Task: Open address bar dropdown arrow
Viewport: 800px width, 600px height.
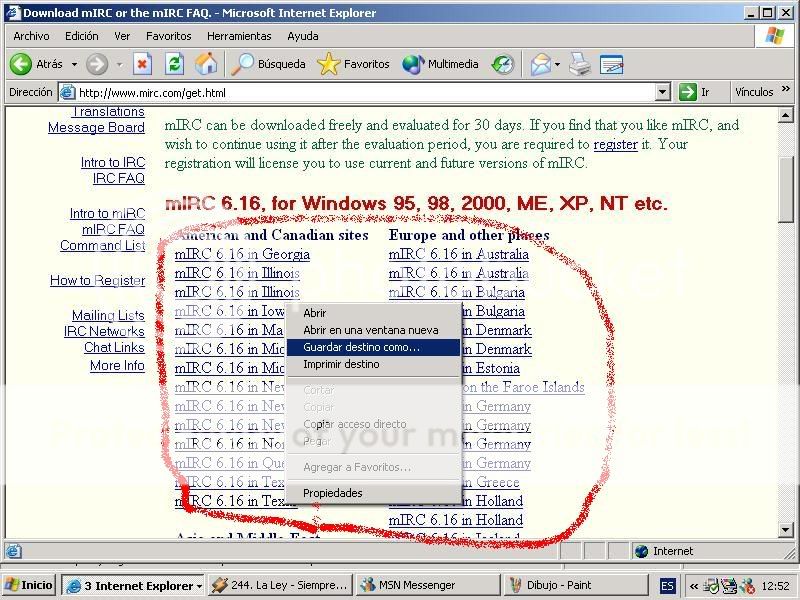Action: (x=662, y=92)
